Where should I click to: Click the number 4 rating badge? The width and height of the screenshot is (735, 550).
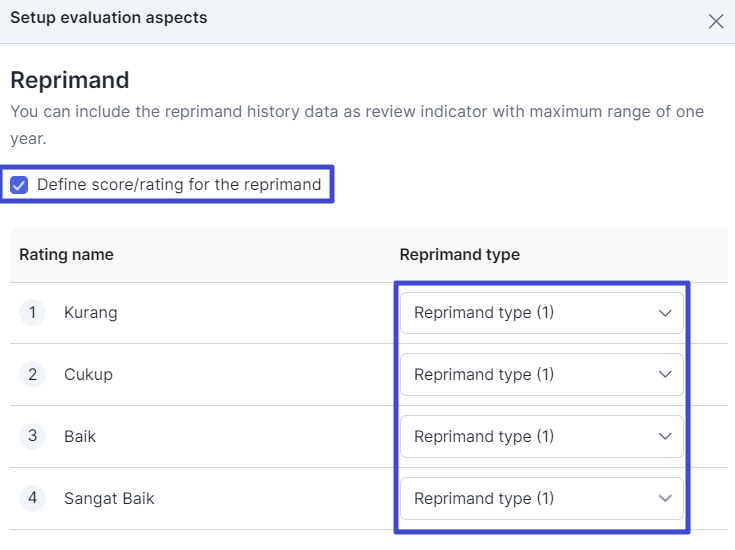pos(32,498)
